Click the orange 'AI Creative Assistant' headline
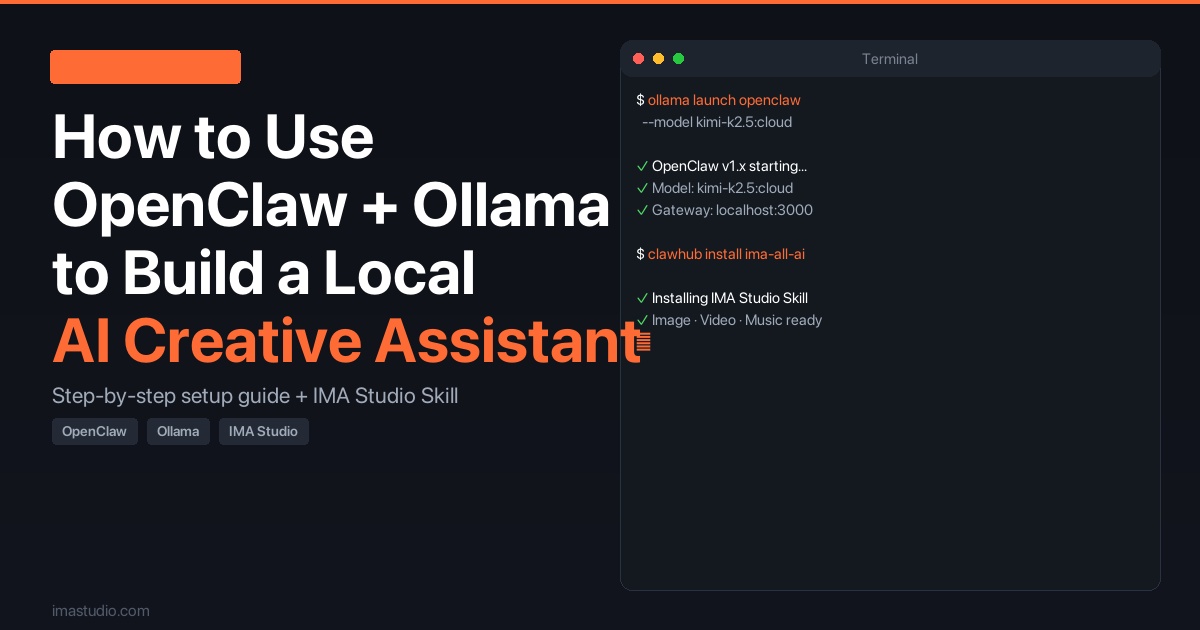 (345, 340)
